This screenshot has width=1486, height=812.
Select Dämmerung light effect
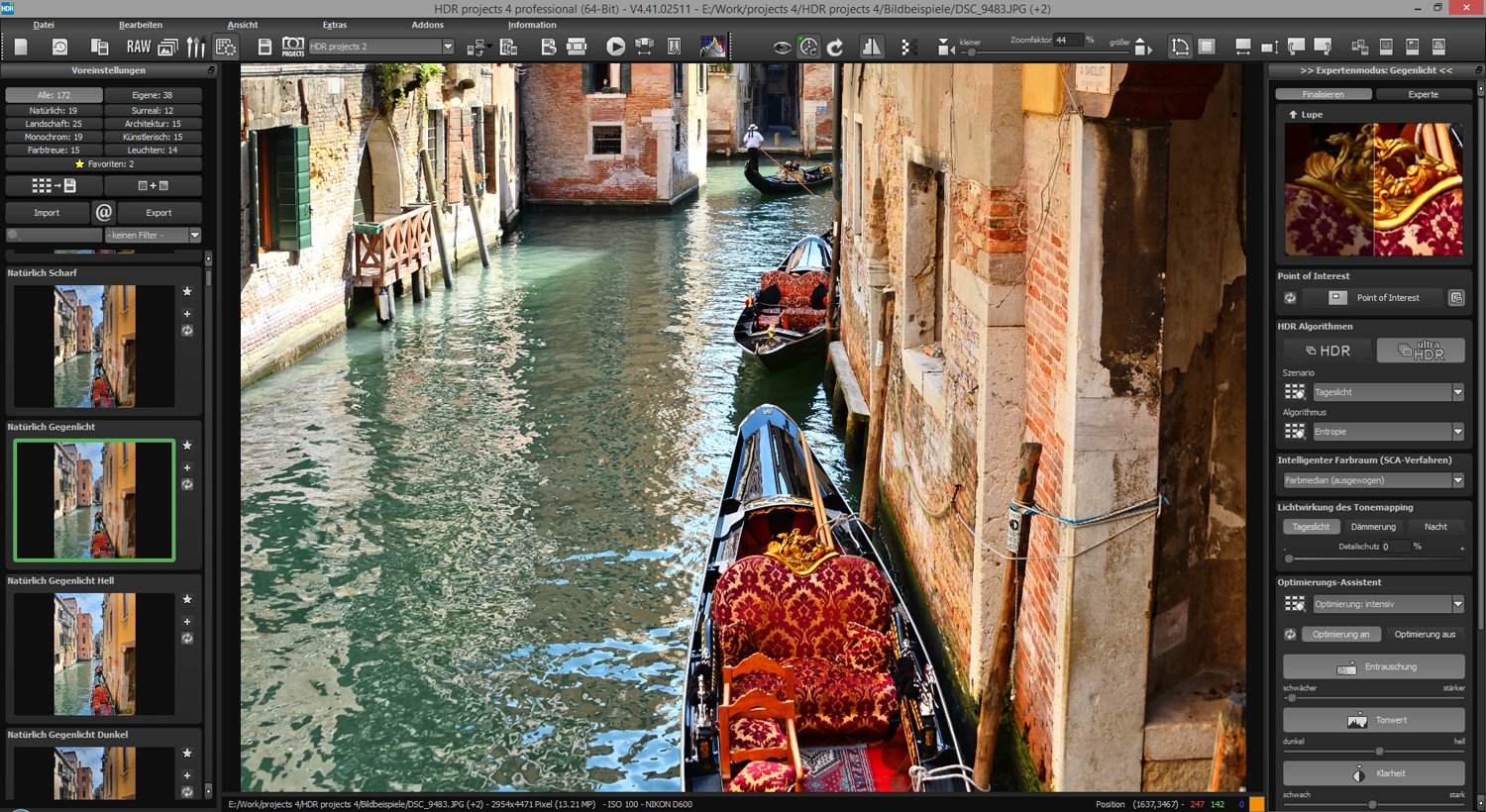pyautogui.click(x=1373, y=527)
